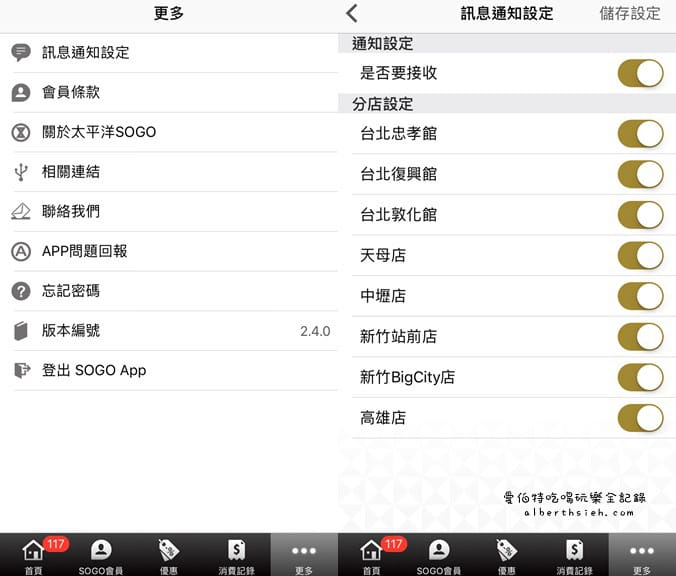This screenshot has width=676, height=576.
Task: Toggle the 台北復興館 switch
Action: tap(641, 174)
